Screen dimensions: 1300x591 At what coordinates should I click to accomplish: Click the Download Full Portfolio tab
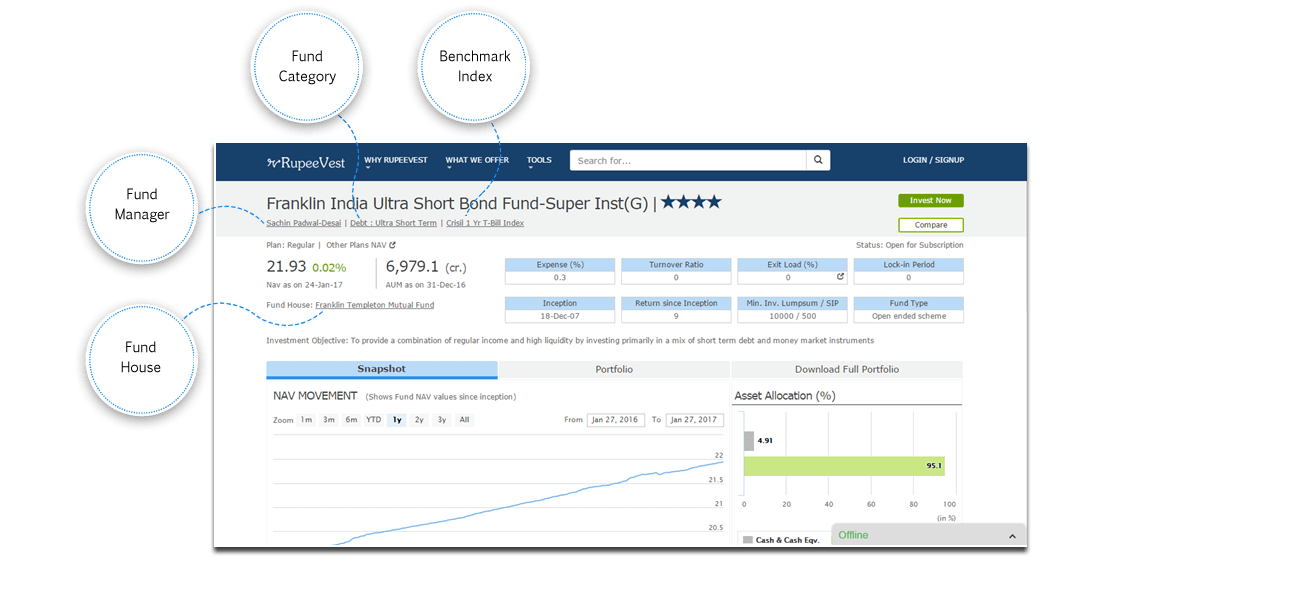pyautogui.click(x=847, y=369)
